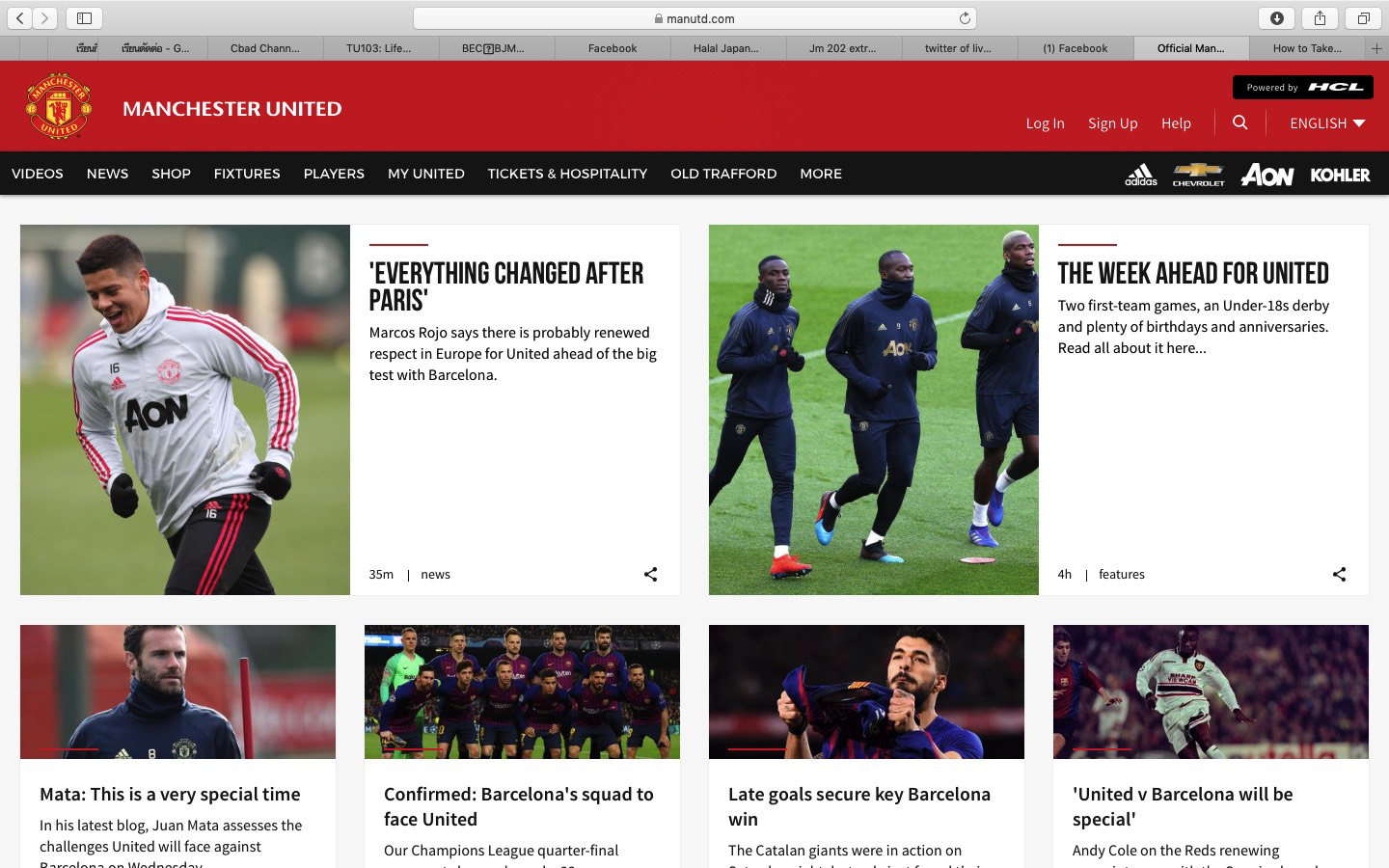This screenshot has width=1389, height=868.
Task: Expand the ENGLISH language dropdown
Action: tap(1327, 122)
